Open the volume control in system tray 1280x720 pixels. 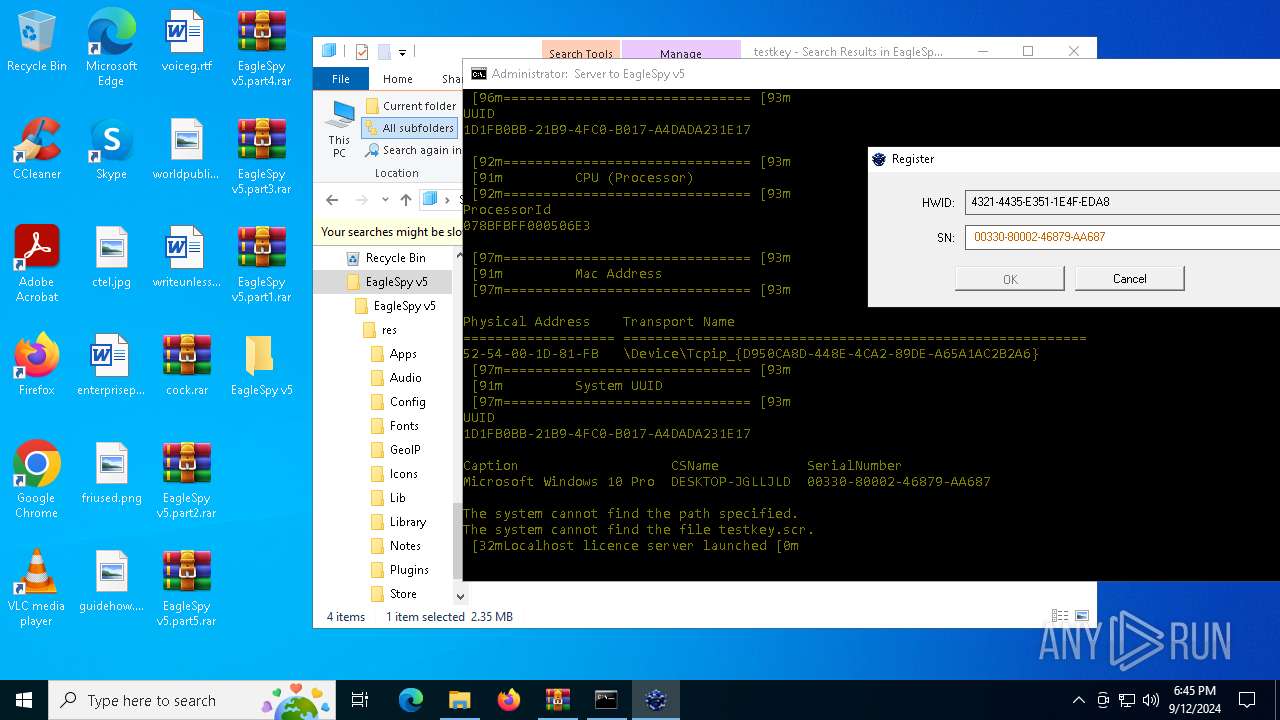pos(1150,700)
